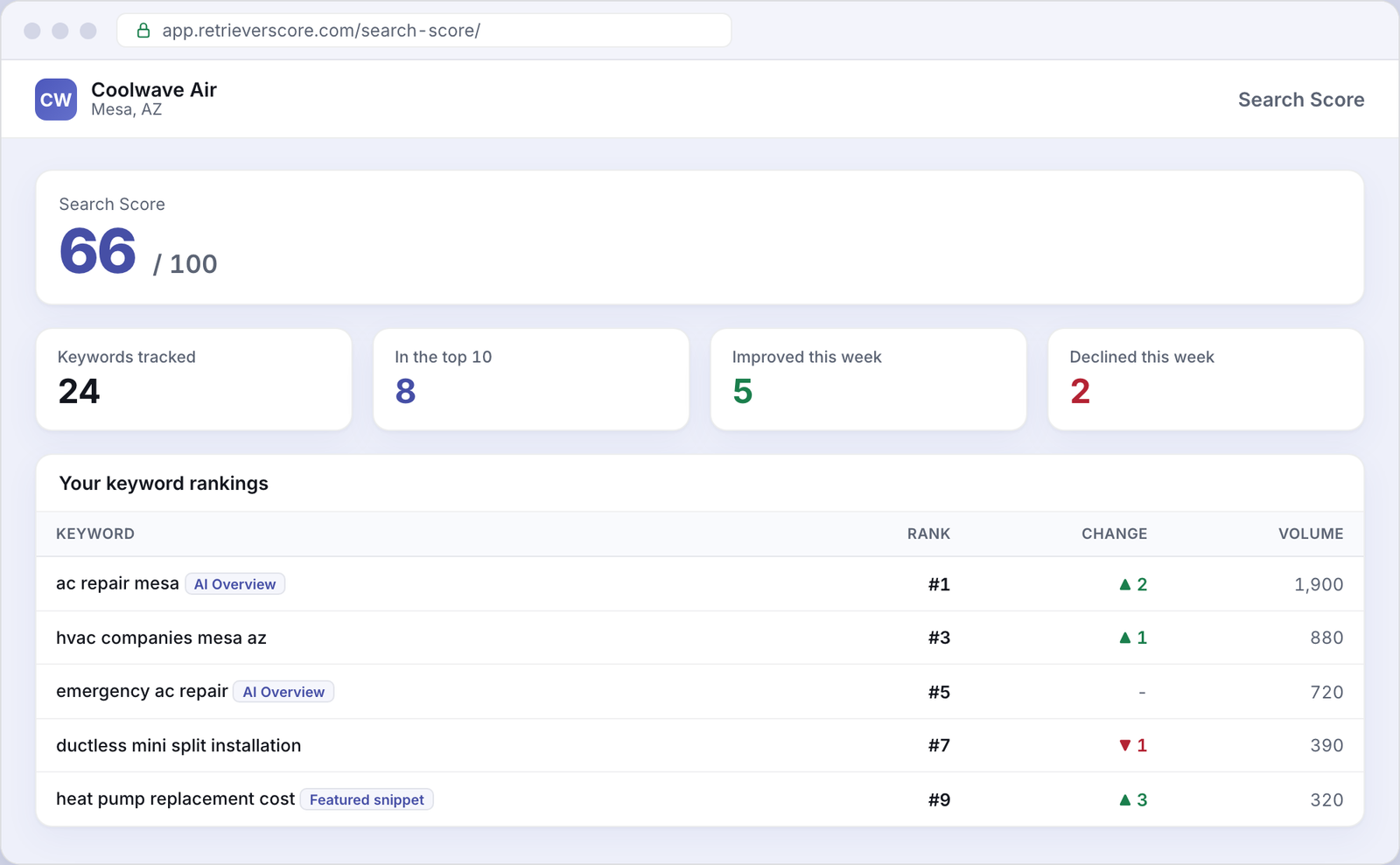Open the hvac companies mesa az keyword
The image size is (1400, 865).
click(x=161, y=638)
